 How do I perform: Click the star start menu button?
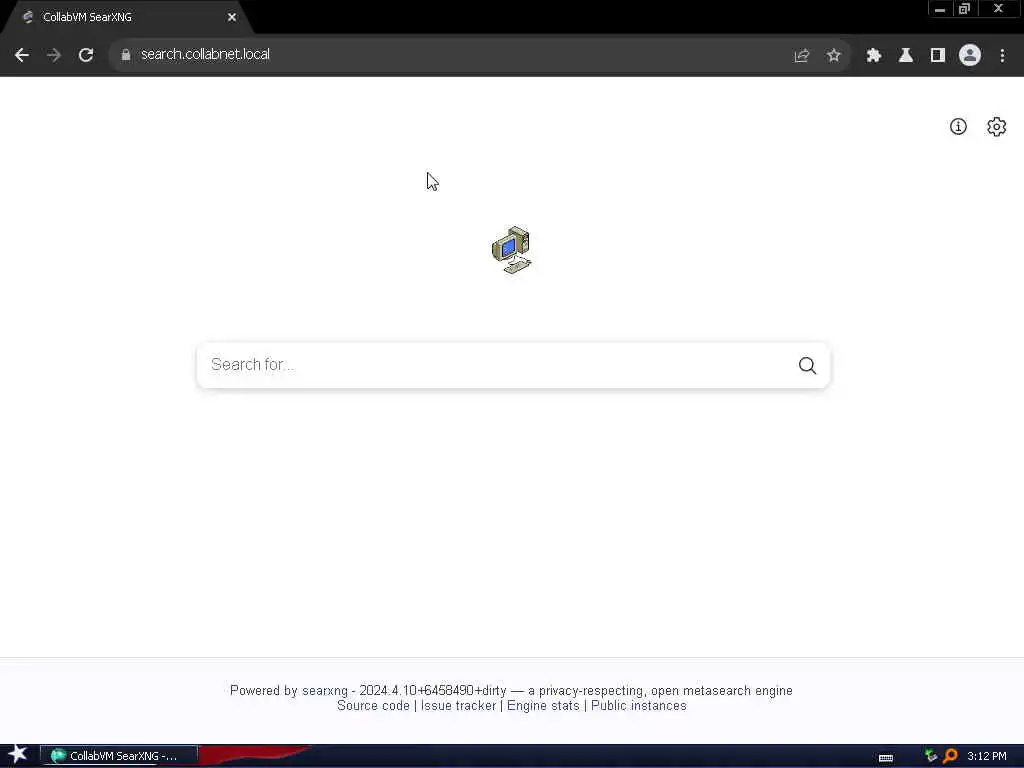pyautogui.click(x=18, y=755)
